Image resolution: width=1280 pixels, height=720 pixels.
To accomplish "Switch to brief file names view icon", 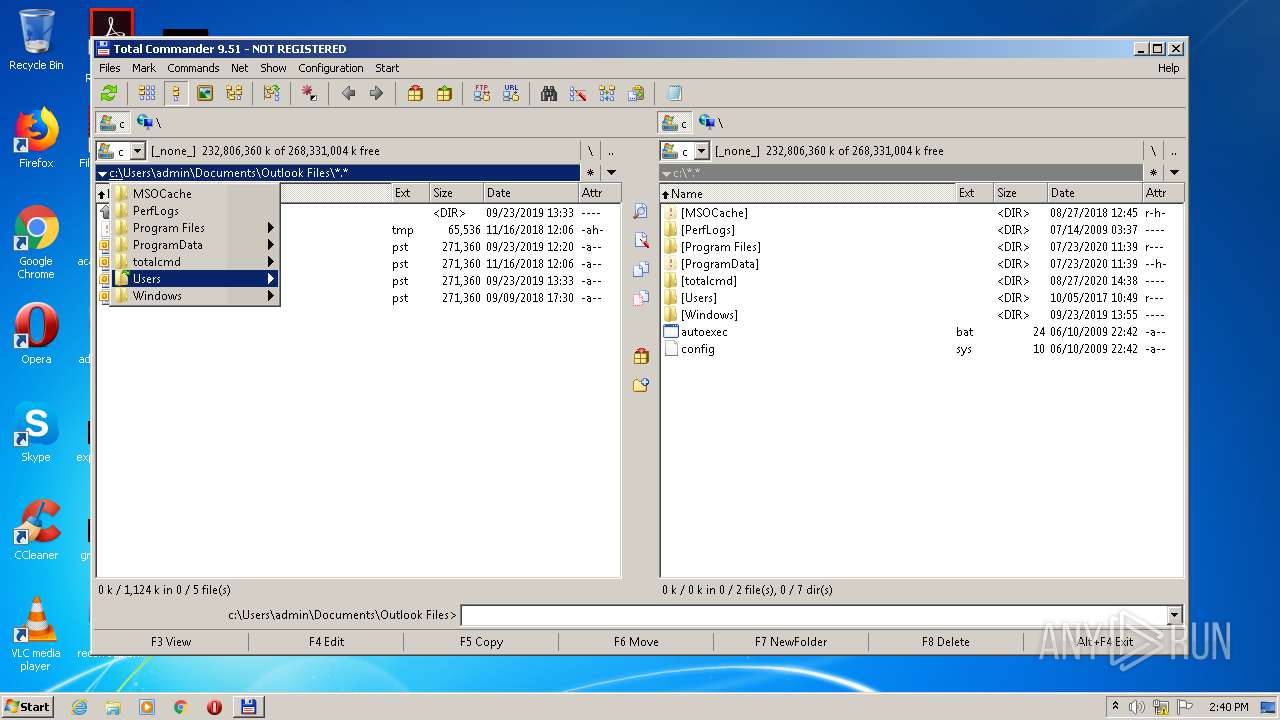I will pyautogui.click(x=147, y=93).
